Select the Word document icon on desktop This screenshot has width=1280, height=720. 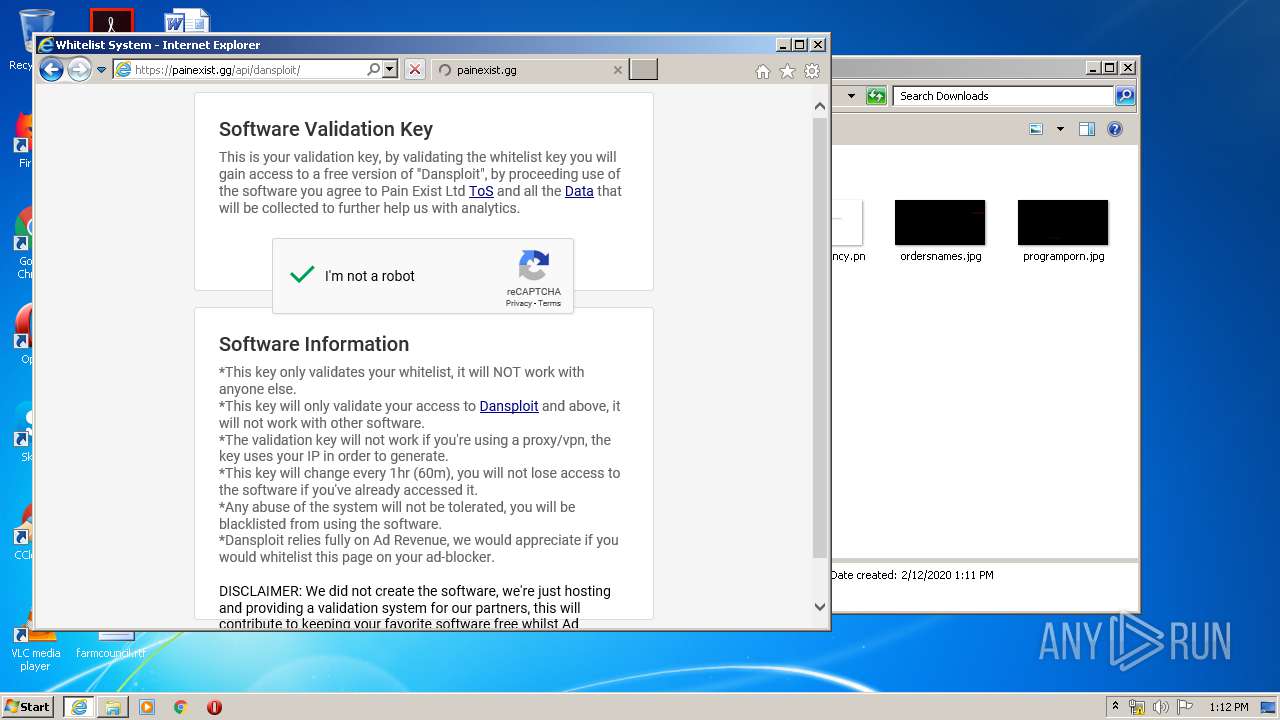187,20
